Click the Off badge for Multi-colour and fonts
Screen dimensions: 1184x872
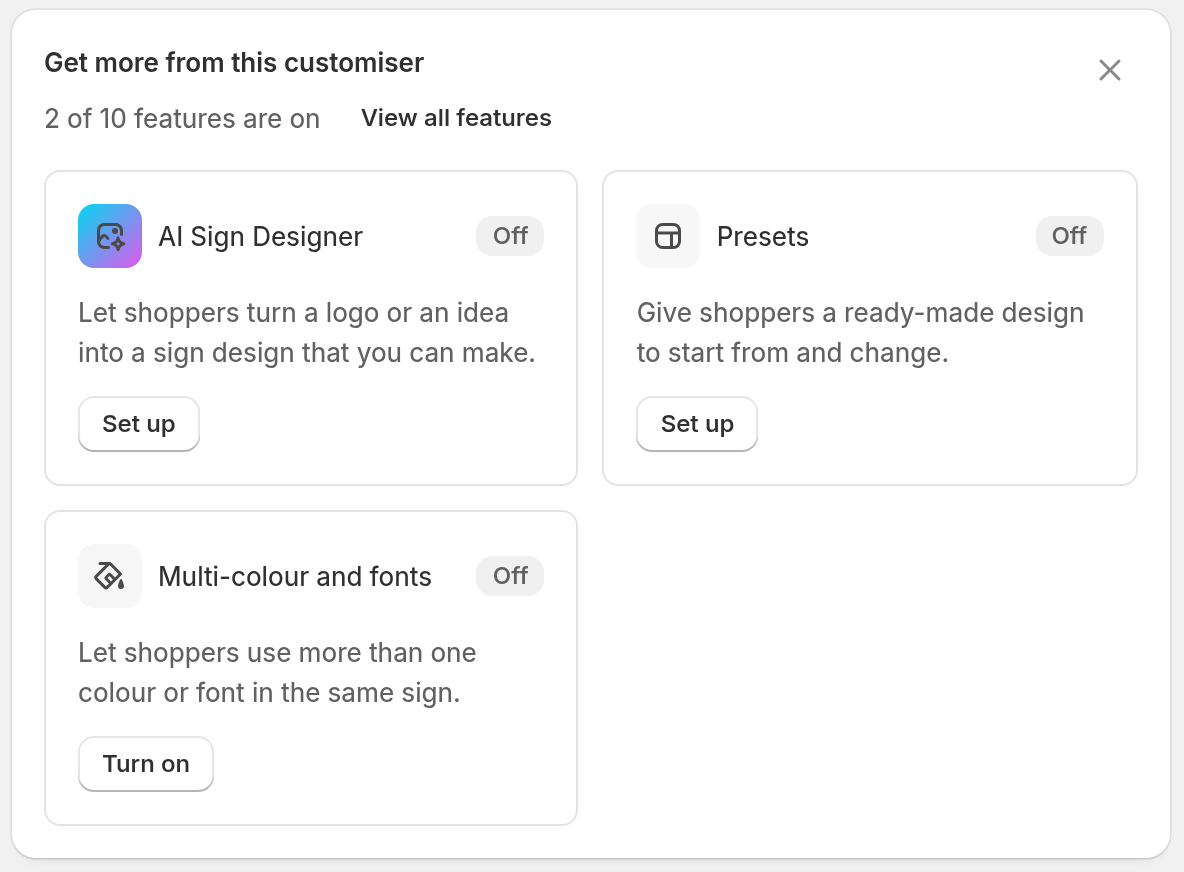click(510, 576)
